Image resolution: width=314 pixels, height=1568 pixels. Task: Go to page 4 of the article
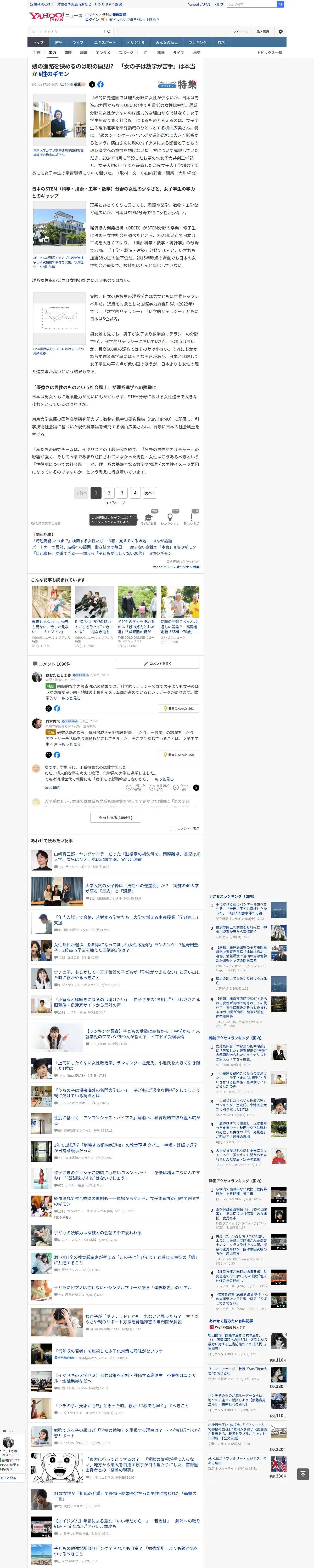click(135, 492)
